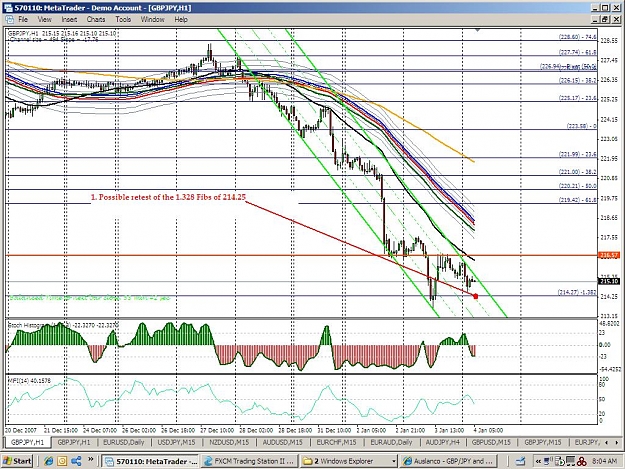This screenshot has width=625, height=469.
Task: Switch to the EURUSD,Daily chart tab
Action: [124, 442]
